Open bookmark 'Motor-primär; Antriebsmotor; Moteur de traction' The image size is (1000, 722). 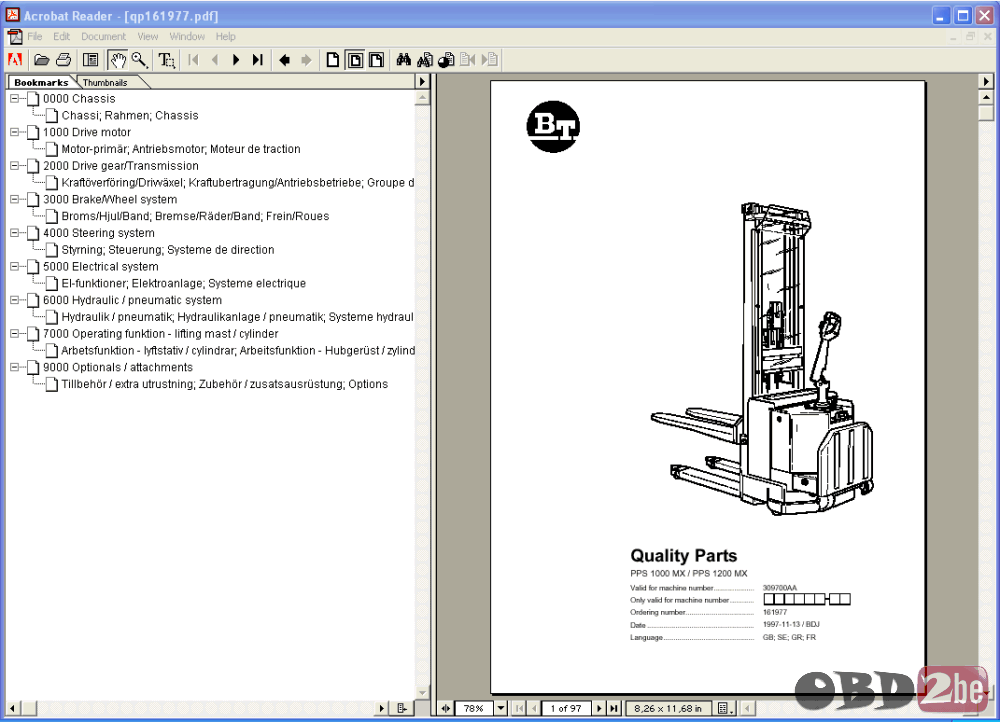pyautogui.click(x=180, y=149)
